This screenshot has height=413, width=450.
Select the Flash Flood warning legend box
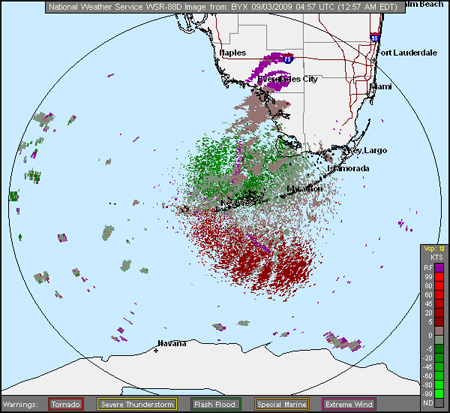pyautogui.click(x=216, y=404)
